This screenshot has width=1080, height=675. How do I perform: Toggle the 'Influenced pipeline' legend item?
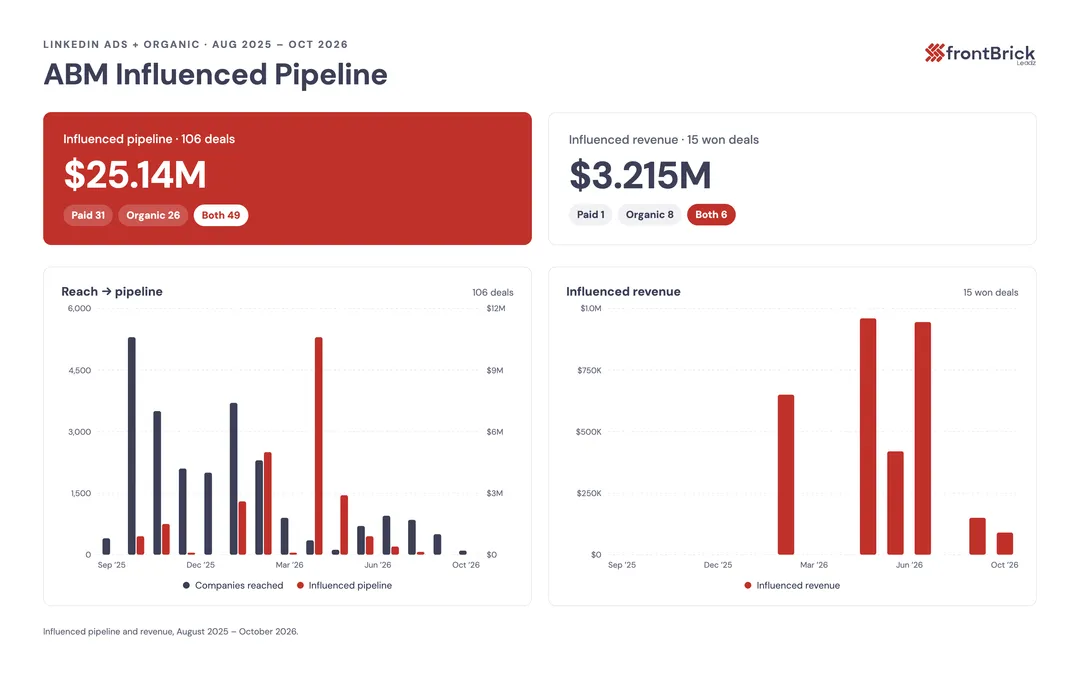click(x=344, y=585)
